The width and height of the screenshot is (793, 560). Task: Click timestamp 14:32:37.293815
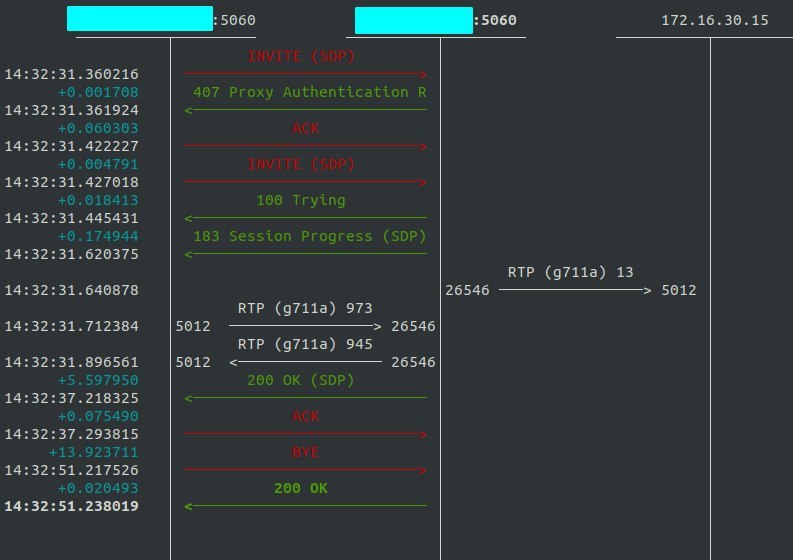[71, 434]
